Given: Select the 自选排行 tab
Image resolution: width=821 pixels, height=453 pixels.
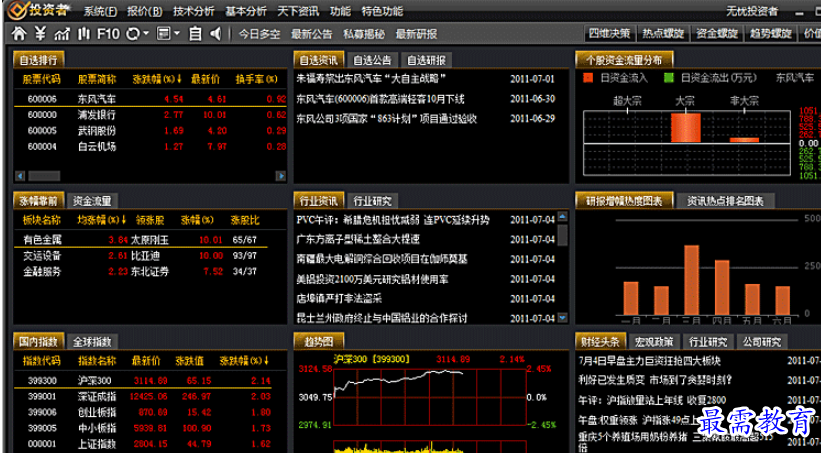Looking at the screenshot, I should tap(38, 60).
